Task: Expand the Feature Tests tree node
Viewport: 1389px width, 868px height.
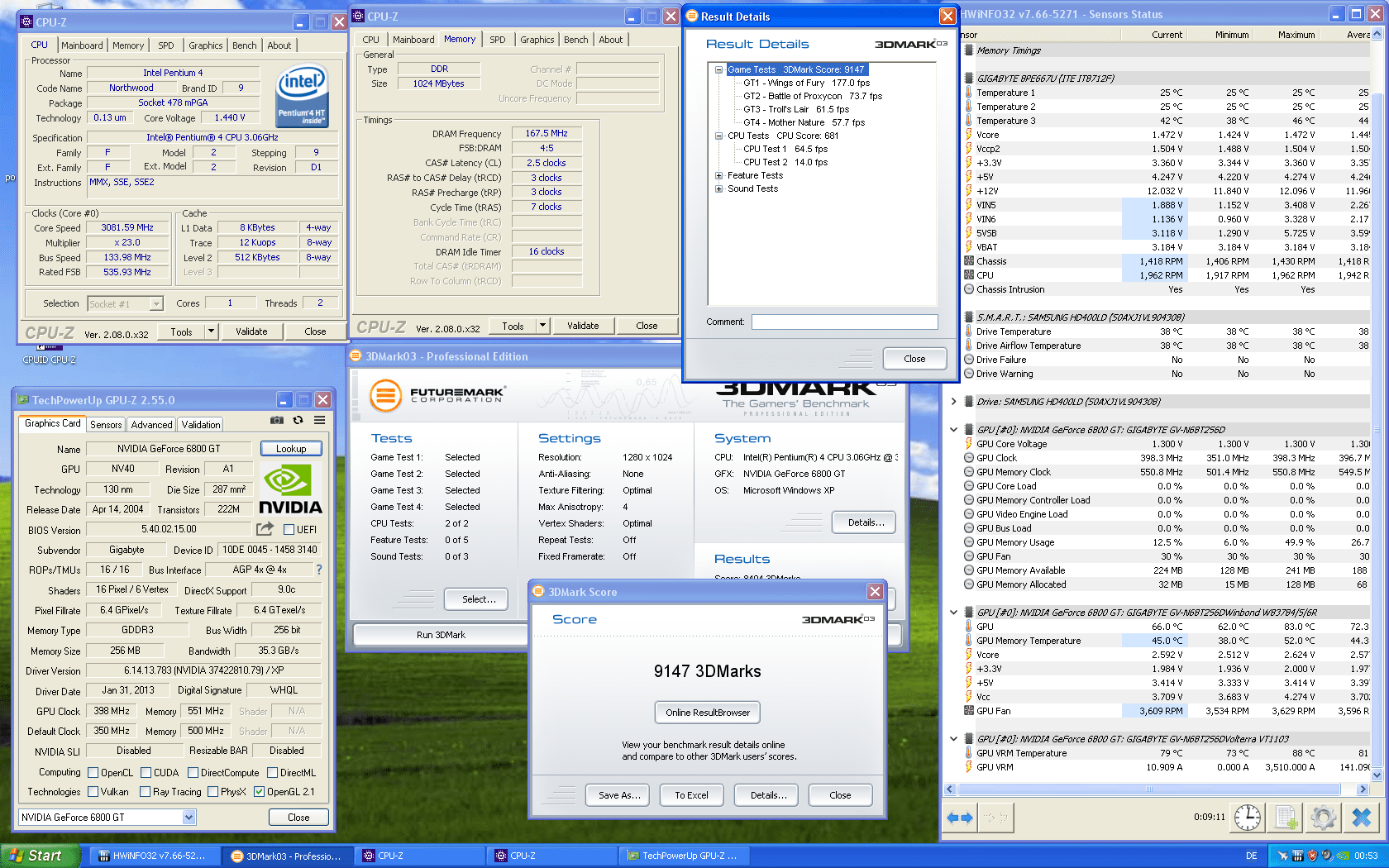Action: tap(719, 175)
